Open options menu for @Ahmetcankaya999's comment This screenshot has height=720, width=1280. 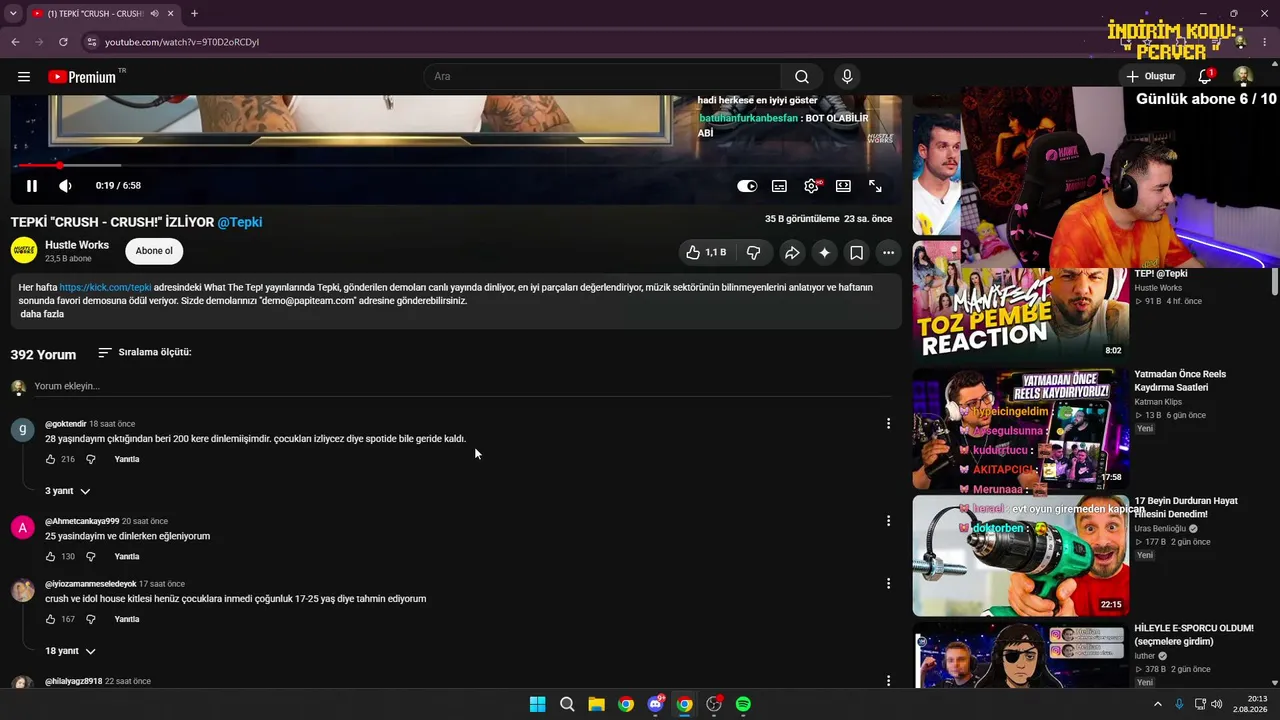tap(888, 521)
